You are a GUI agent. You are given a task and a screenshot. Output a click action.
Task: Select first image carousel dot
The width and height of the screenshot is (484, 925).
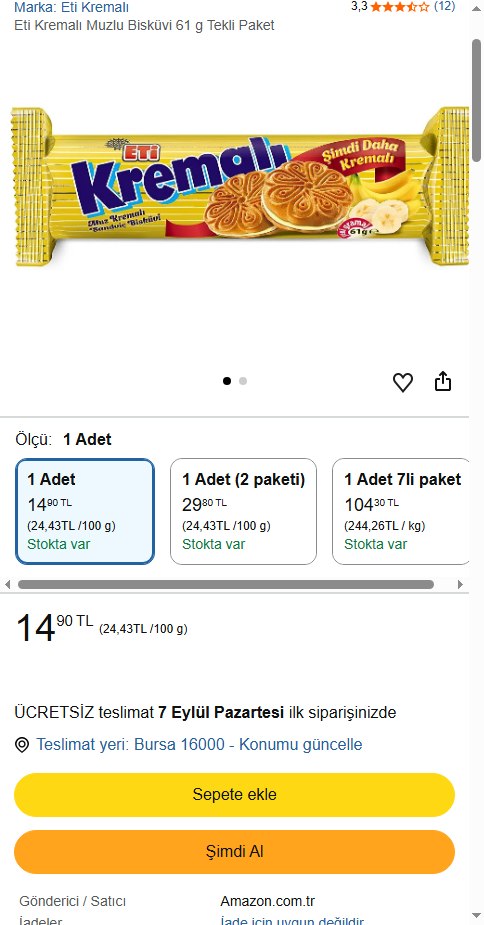(x=227, y=381)
